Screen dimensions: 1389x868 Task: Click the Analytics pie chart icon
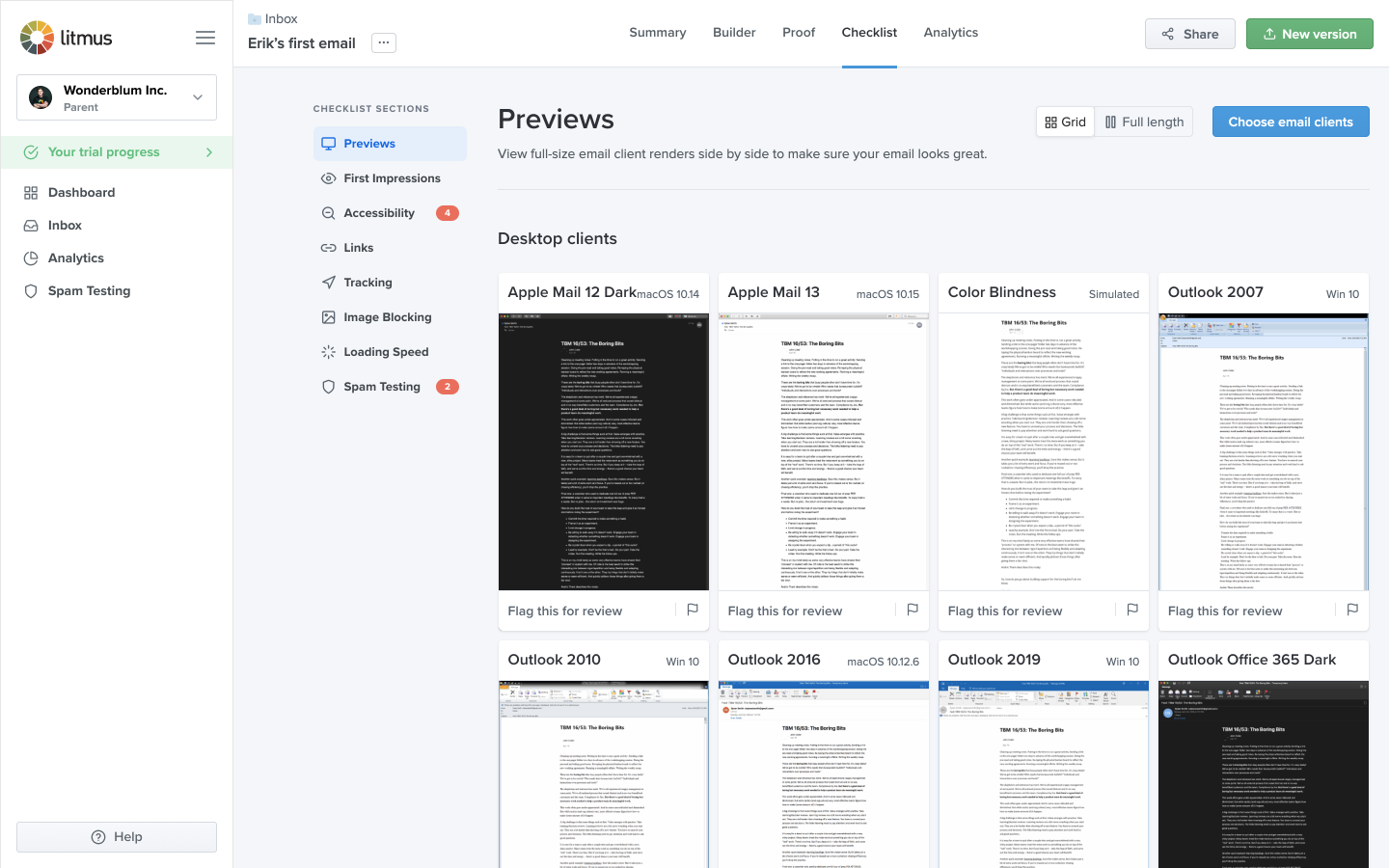(31, 258)
